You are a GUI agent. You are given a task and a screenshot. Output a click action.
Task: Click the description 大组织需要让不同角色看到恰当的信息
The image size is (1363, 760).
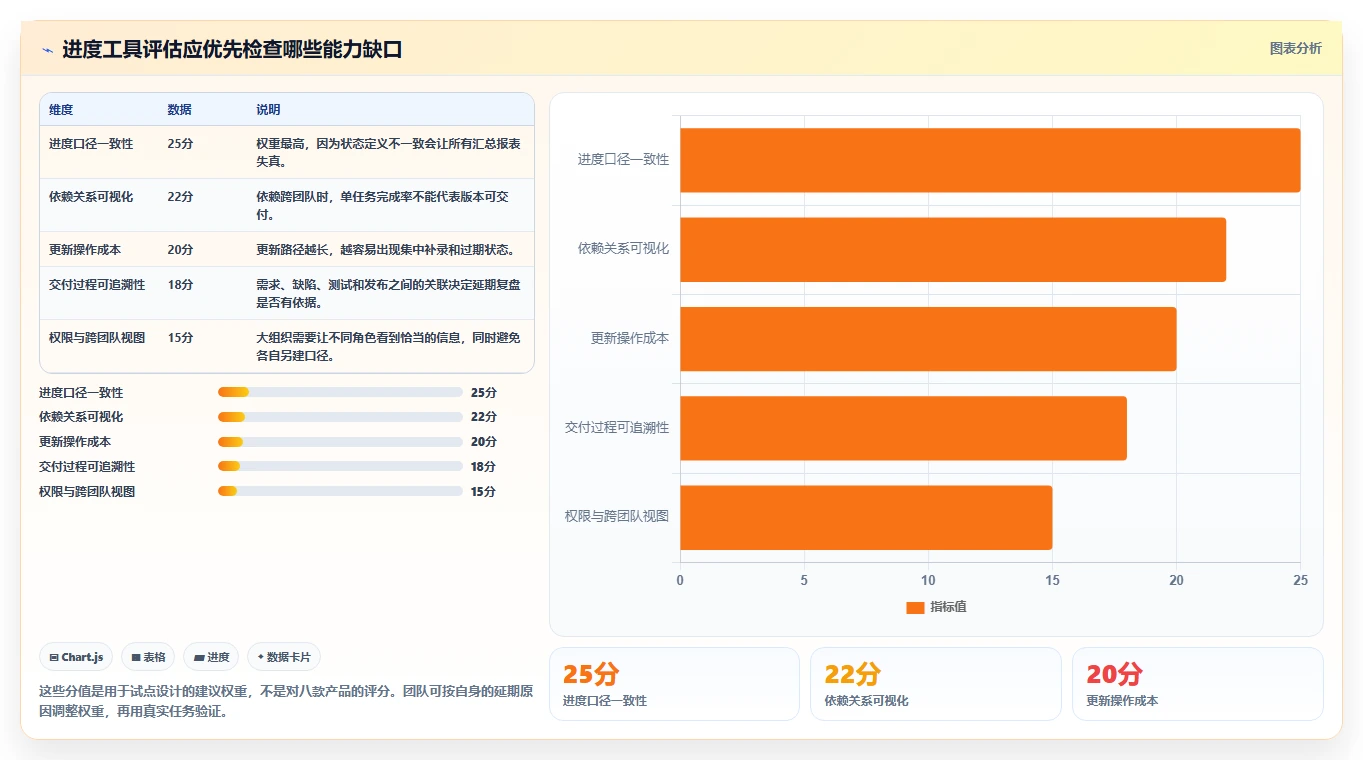coord(388,346)
